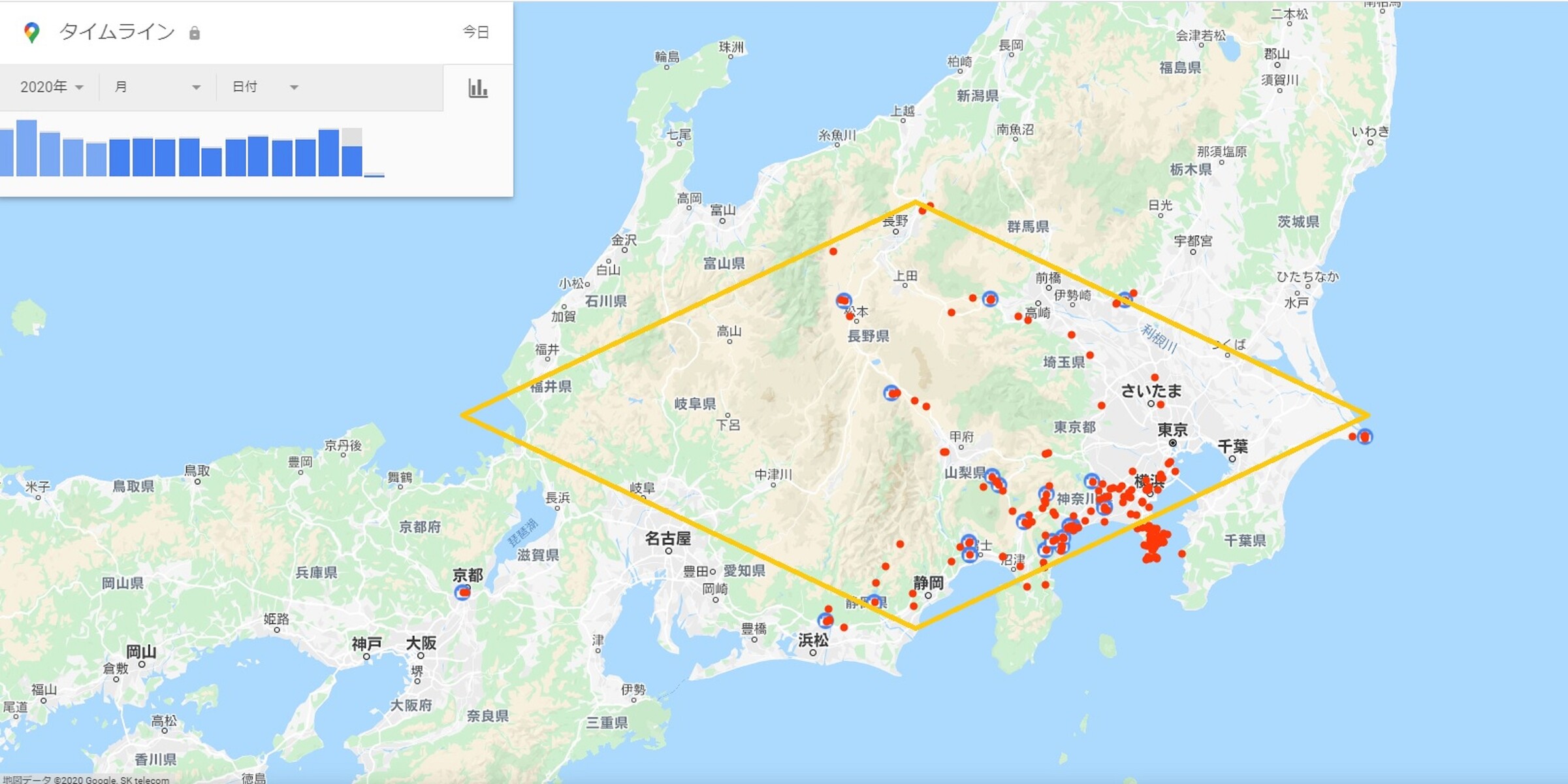Select the shortest dark-blue bar mid-histogram
Screen dimensions: 1568x784
pos(212,162)
